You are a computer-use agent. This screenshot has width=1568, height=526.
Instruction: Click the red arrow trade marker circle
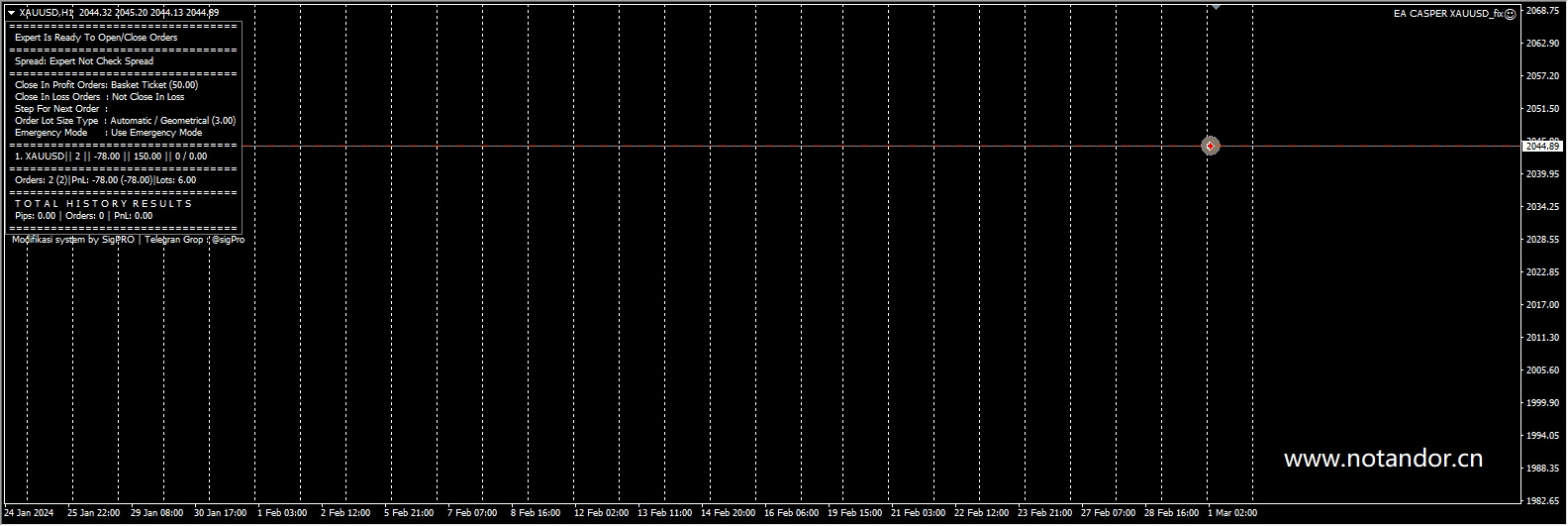tap(1210, 146)
